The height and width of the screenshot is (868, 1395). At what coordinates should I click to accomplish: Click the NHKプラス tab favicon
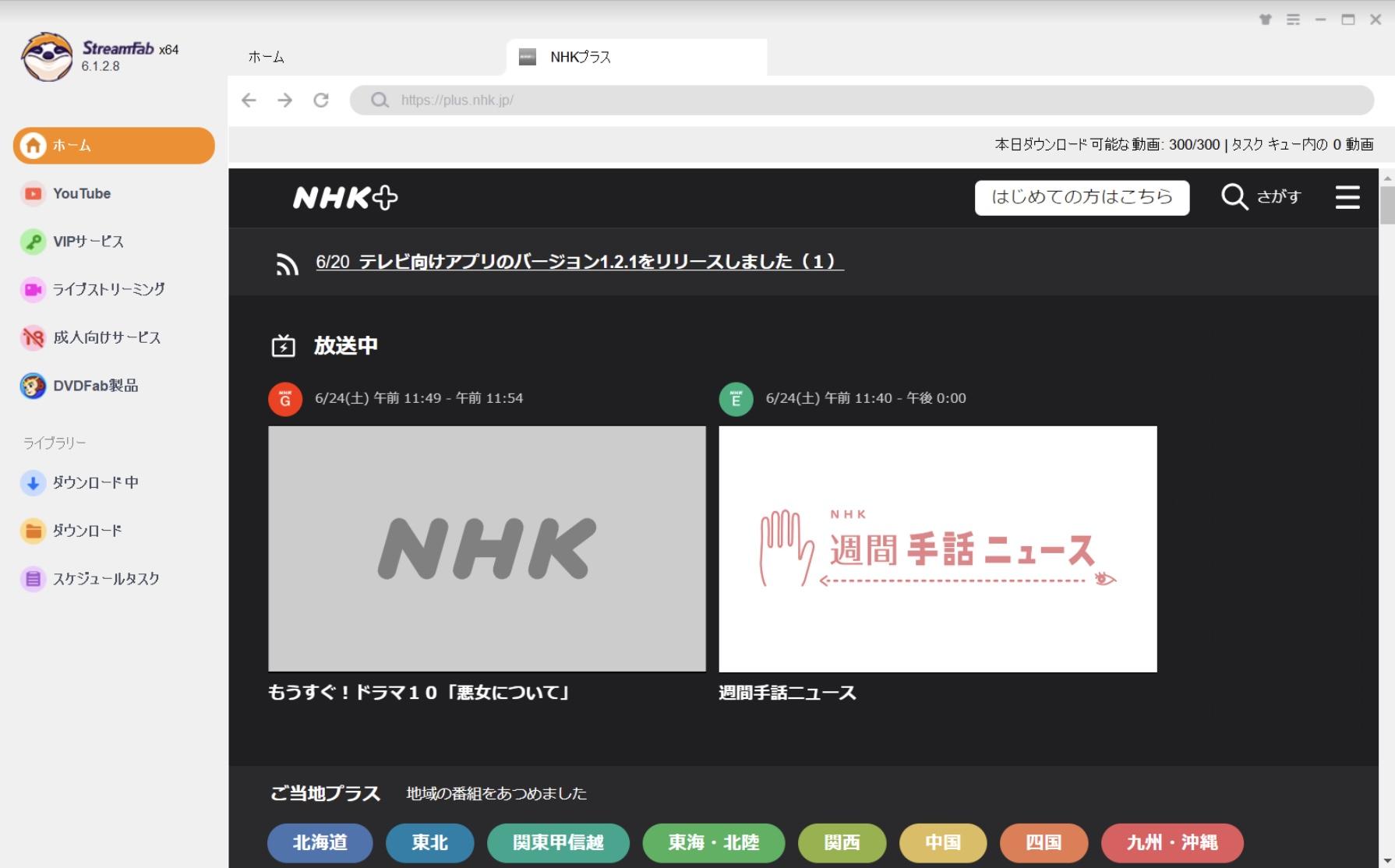tap(528, 57)
